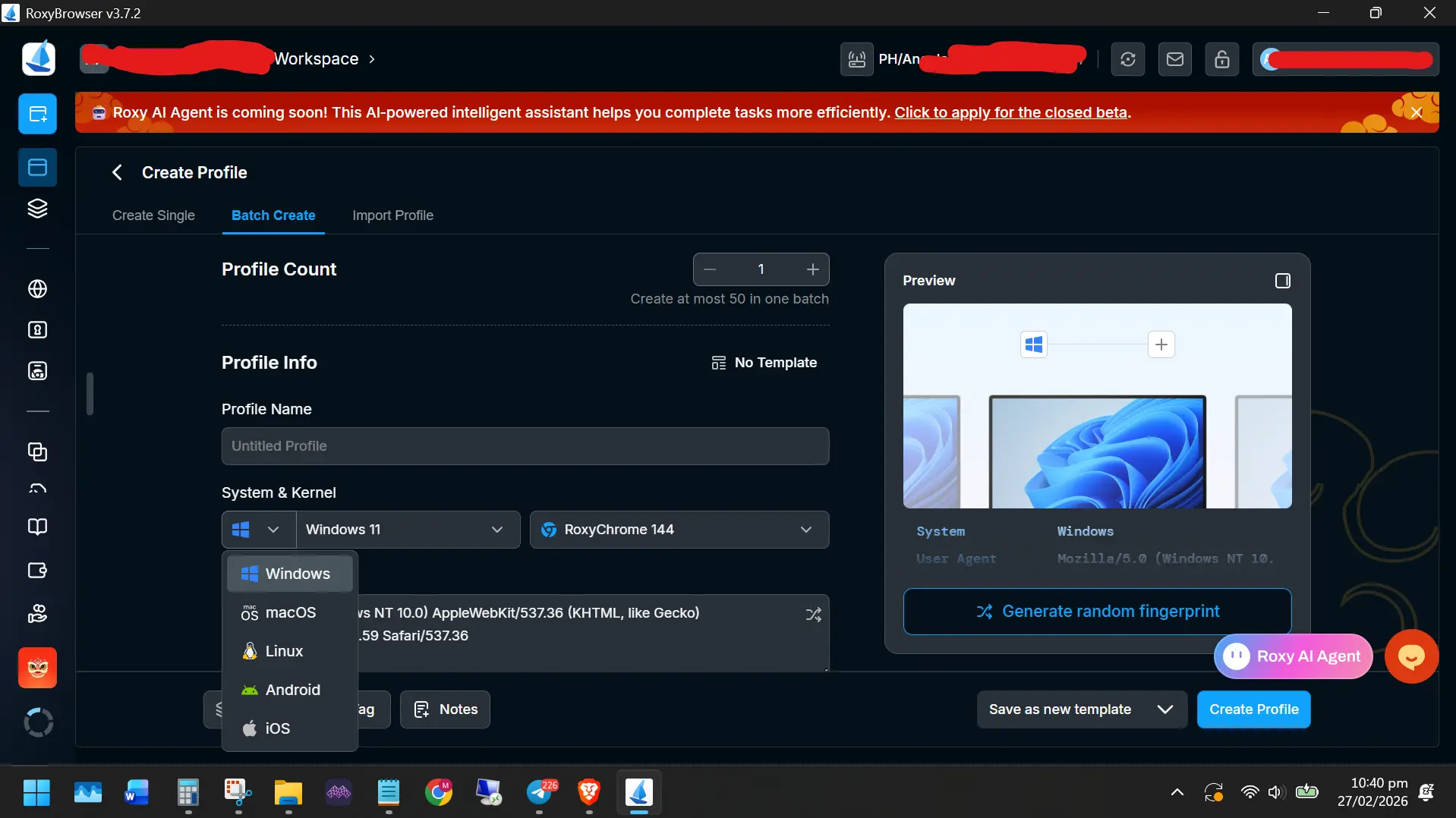Select the Windows icon in Preview
The width and height of the screenshot is (1456, 818).
pyautogui.click(x=1034, y=345)
